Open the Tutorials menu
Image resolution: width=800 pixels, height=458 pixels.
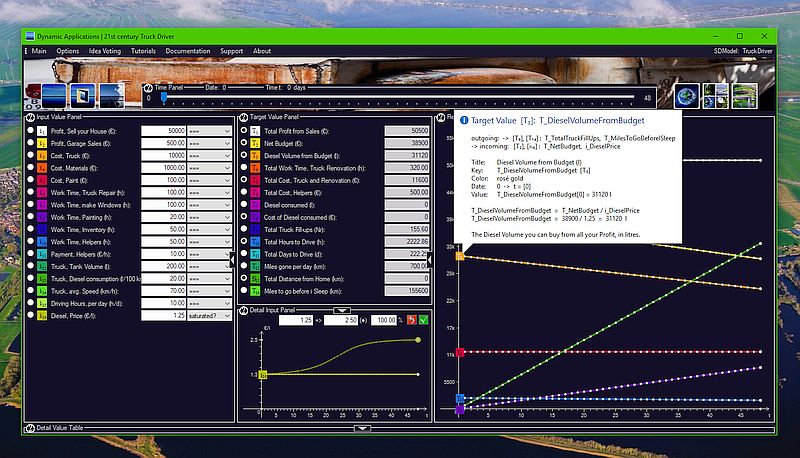click(143, 51)
